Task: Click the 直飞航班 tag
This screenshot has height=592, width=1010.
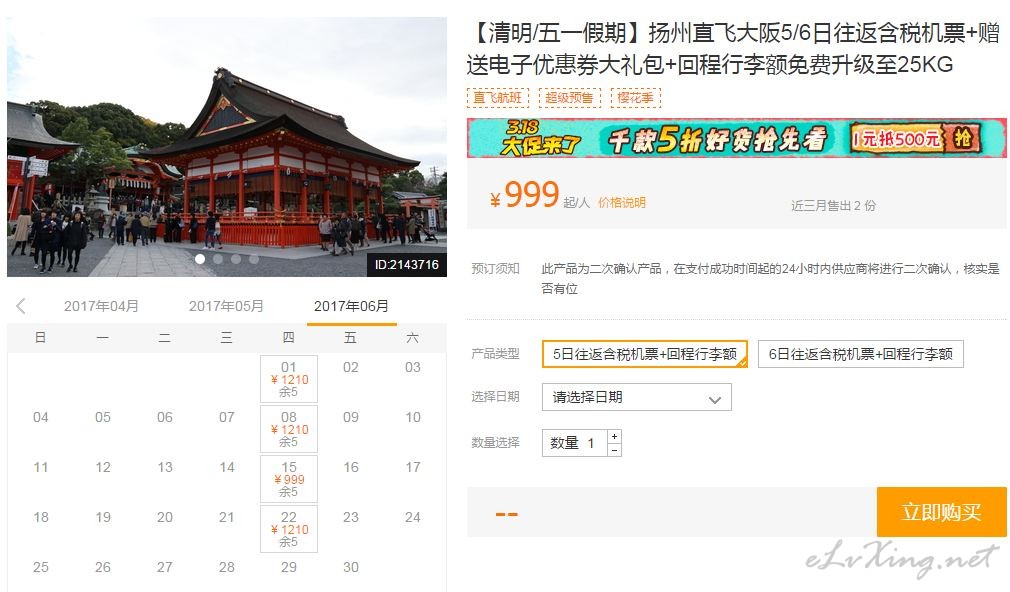Action: (497, 98)
